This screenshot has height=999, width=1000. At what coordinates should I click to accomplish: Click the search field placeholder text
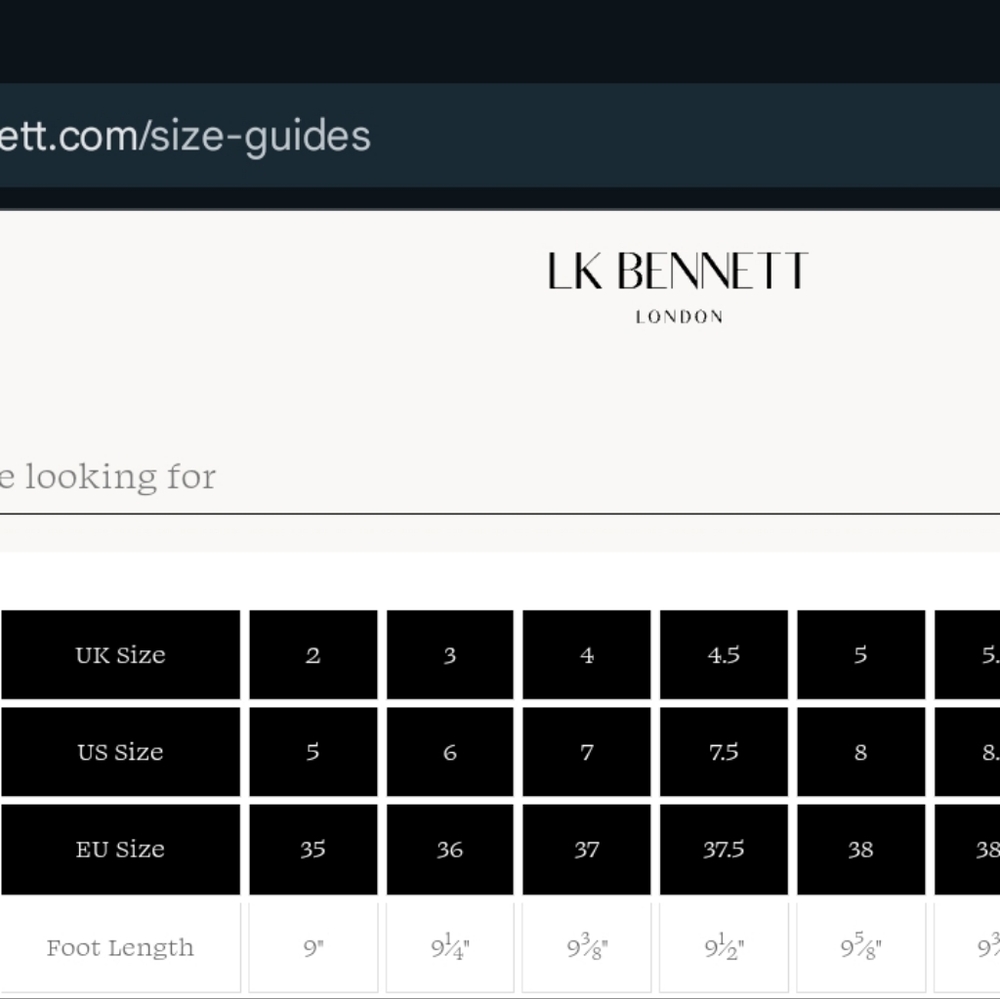pos(108,477)
